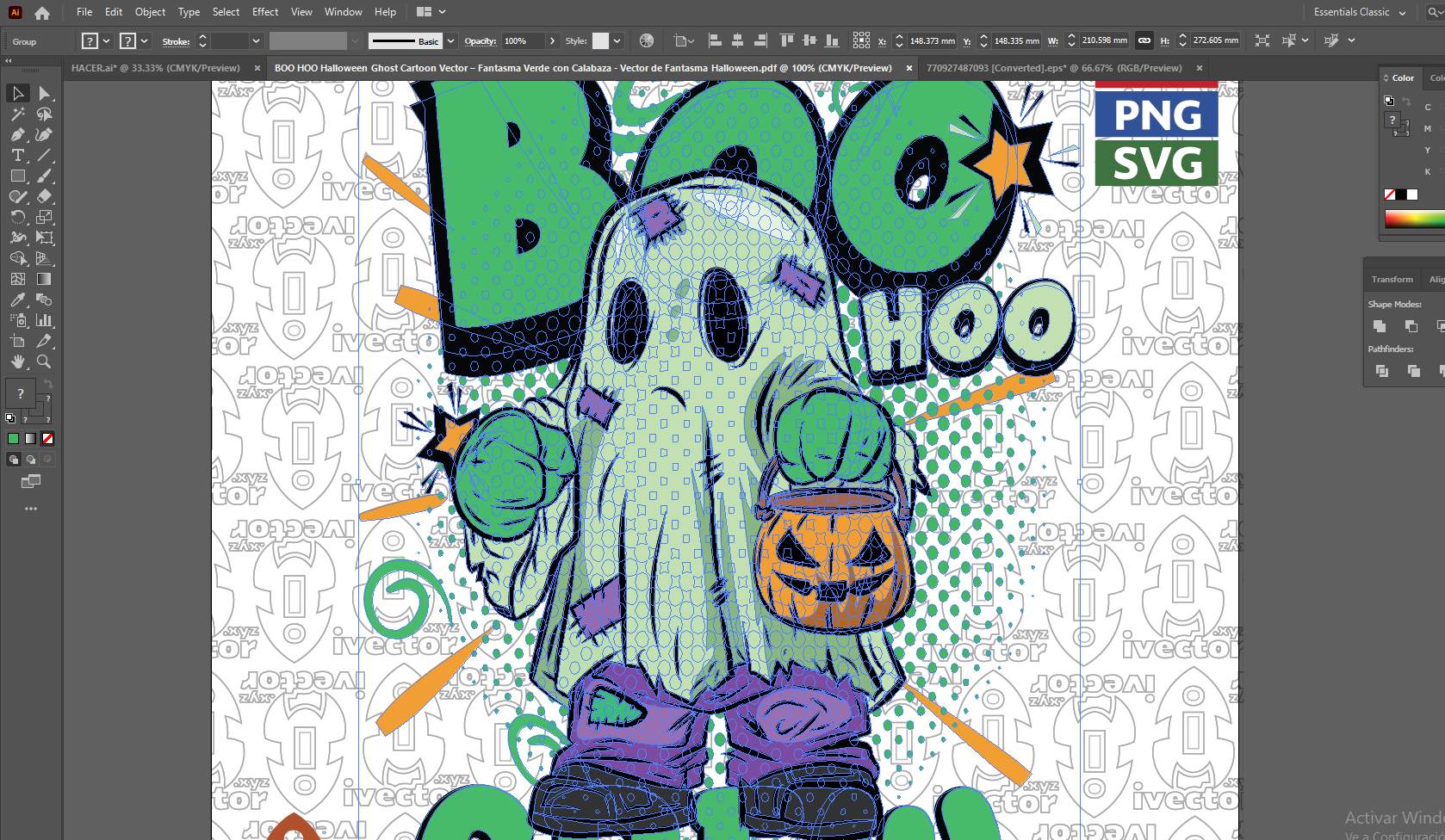Toggle Draw Normal mode
The image size is (1445, 840).
(14, 460)
